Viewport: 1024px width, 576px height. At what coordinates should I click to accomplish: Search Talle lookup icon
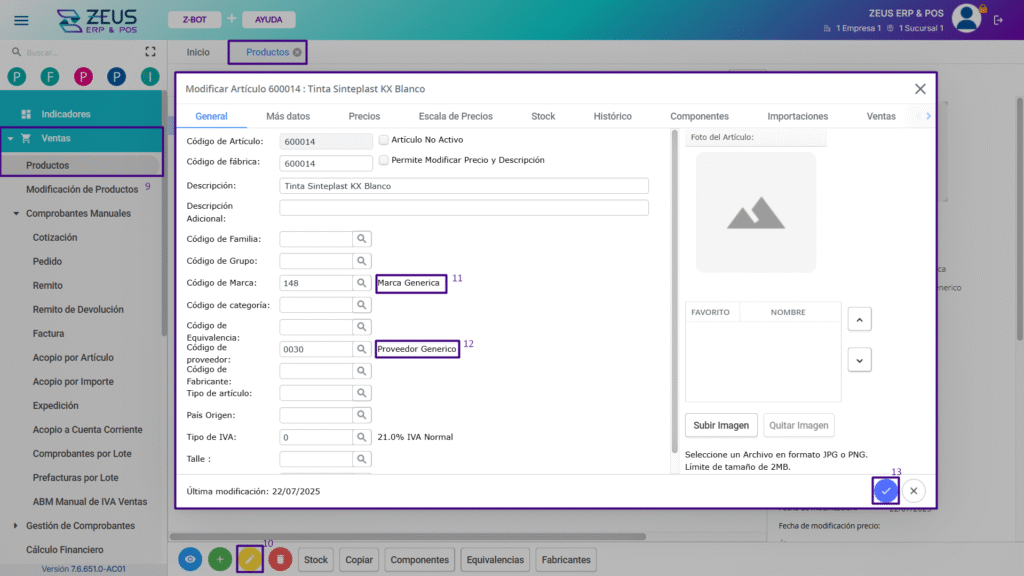point(361,459)
